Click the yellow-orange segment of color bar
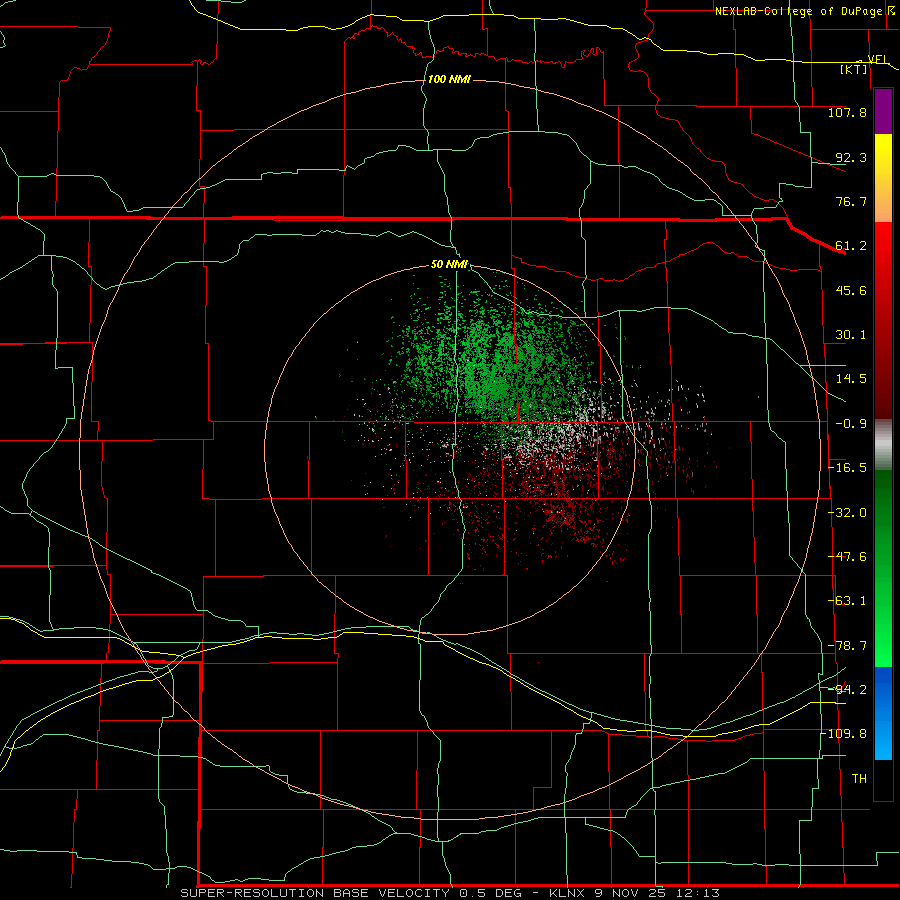 click(883, 178)
